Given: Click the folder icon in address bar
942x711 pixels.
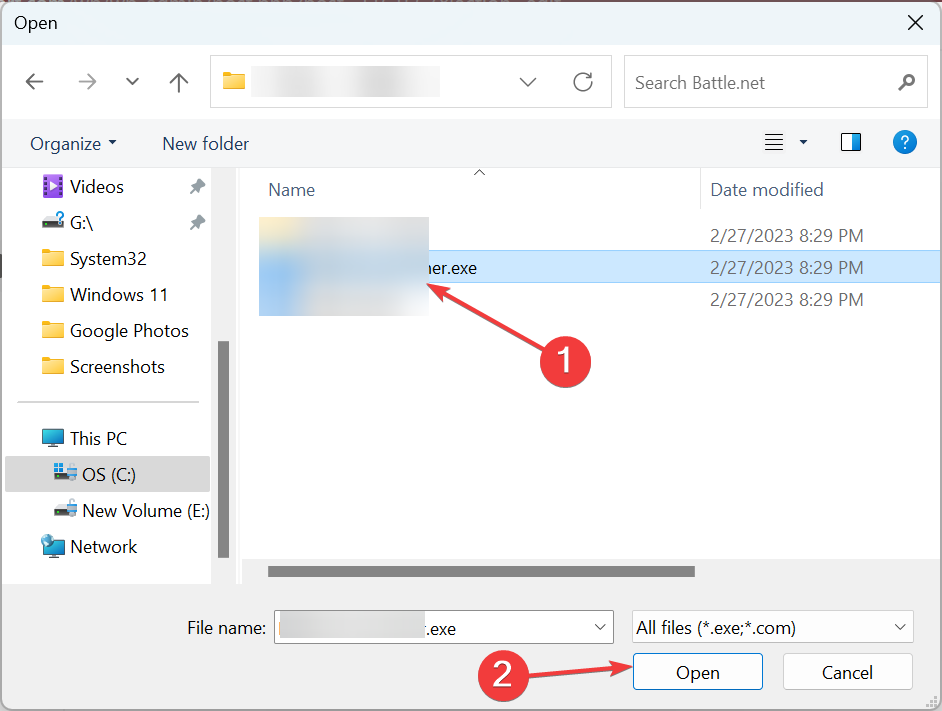Looking at the screenshot, I should tap(234, 81).
